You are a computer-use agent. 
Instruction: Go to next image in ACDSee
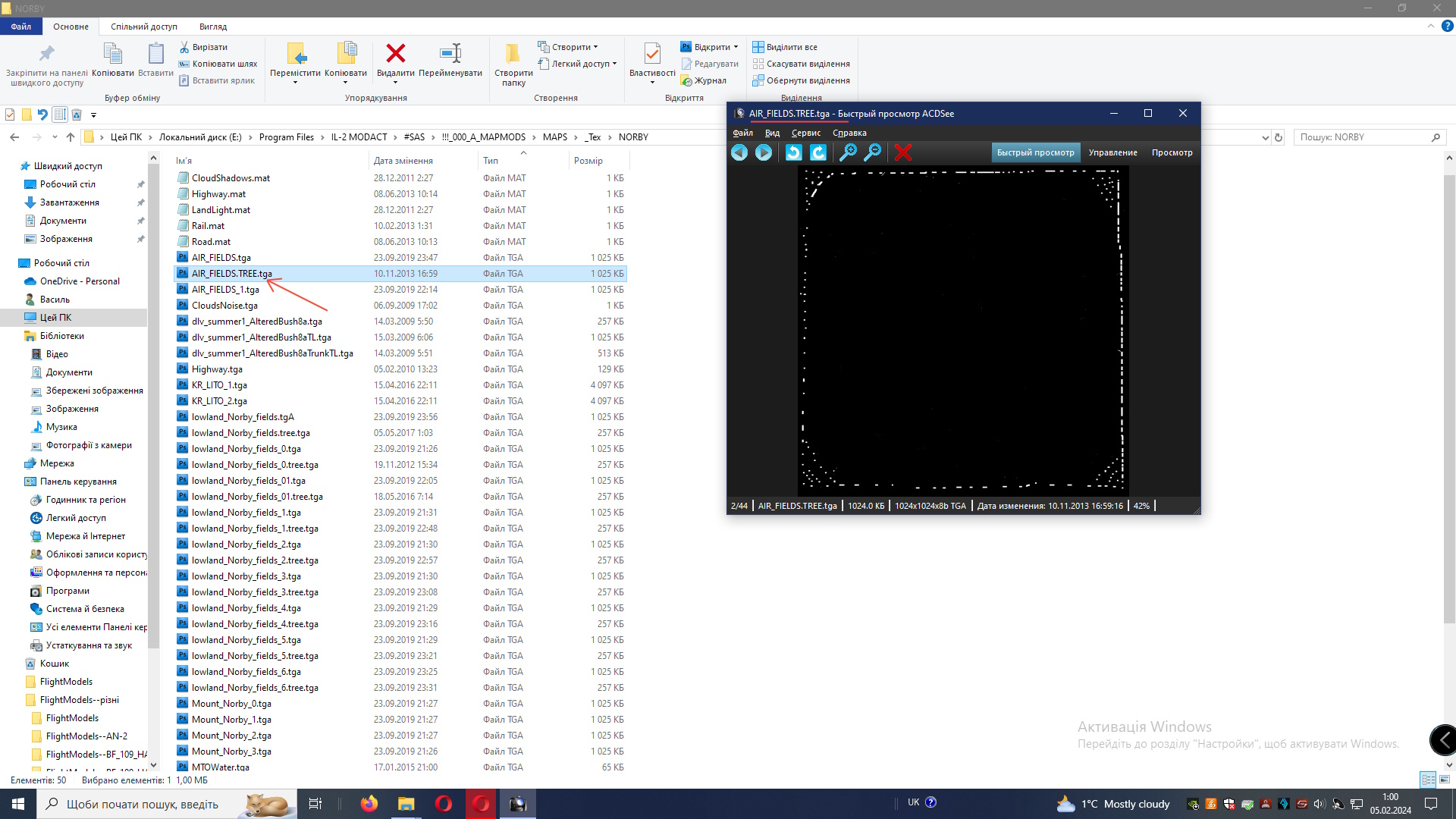(764, 152)
